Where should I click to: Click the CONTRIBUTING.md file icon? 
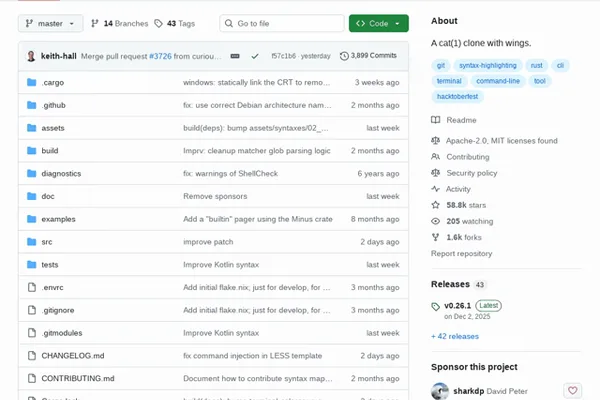click(32, 378)
